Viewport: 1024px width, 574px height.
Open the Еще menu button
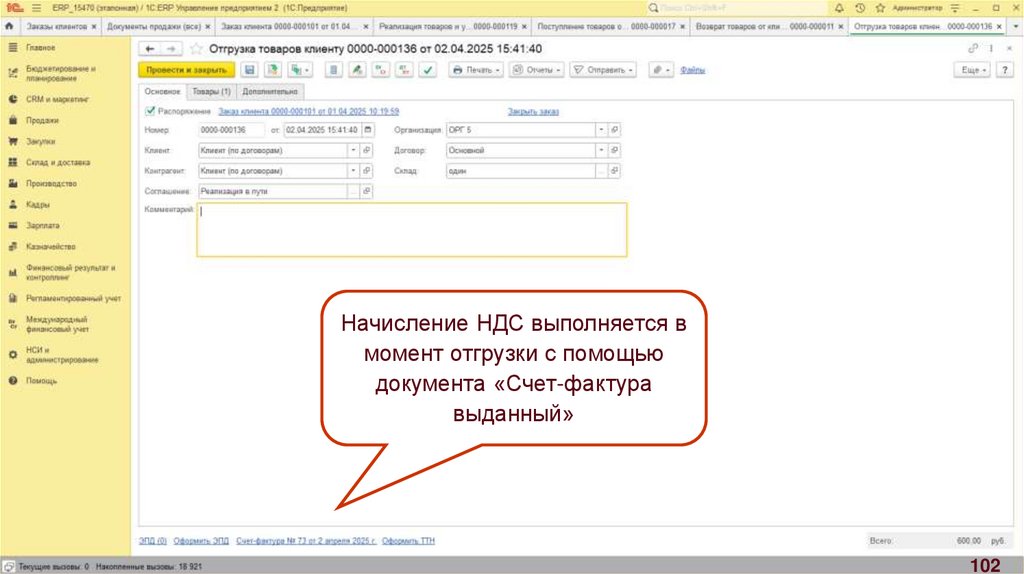[x=972, y=70]
